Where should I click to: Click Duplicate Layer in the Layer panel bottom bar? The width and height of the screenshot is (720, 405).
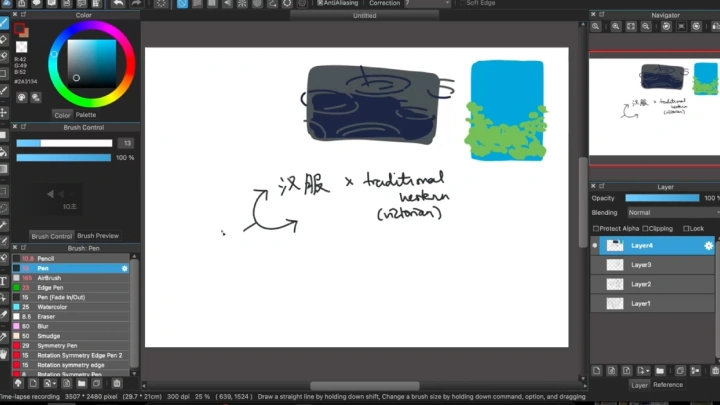pyautogui.click(x=680, y=371)
